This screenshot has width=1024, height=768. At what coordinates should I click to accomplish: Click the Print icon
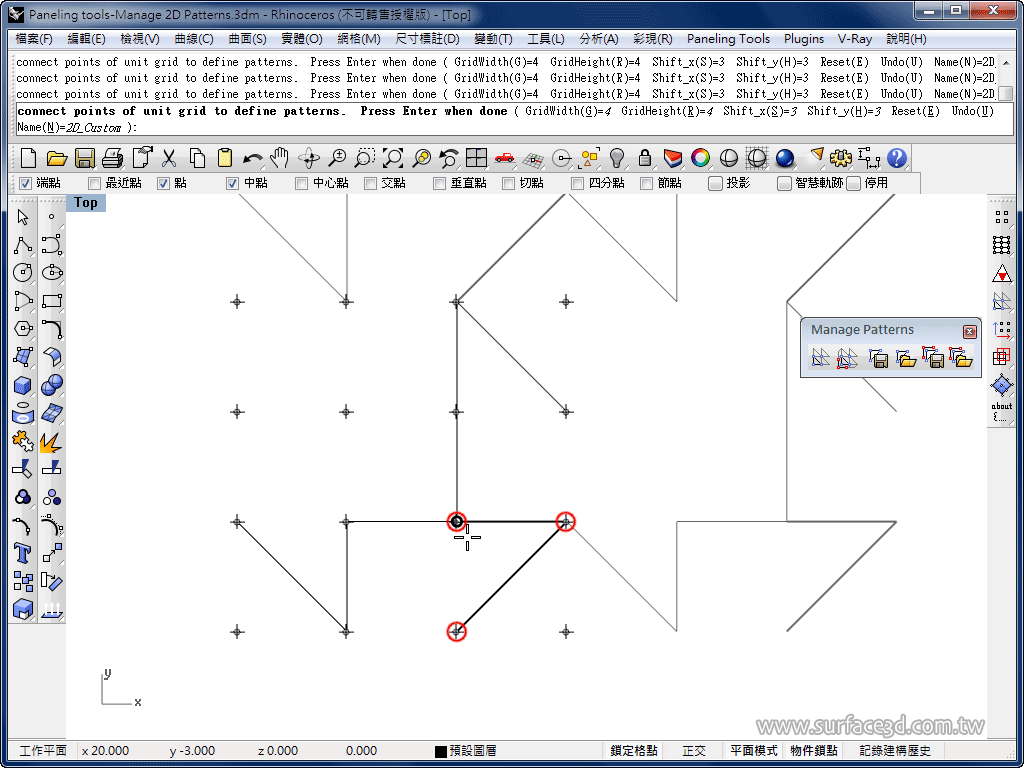[113, 158]
